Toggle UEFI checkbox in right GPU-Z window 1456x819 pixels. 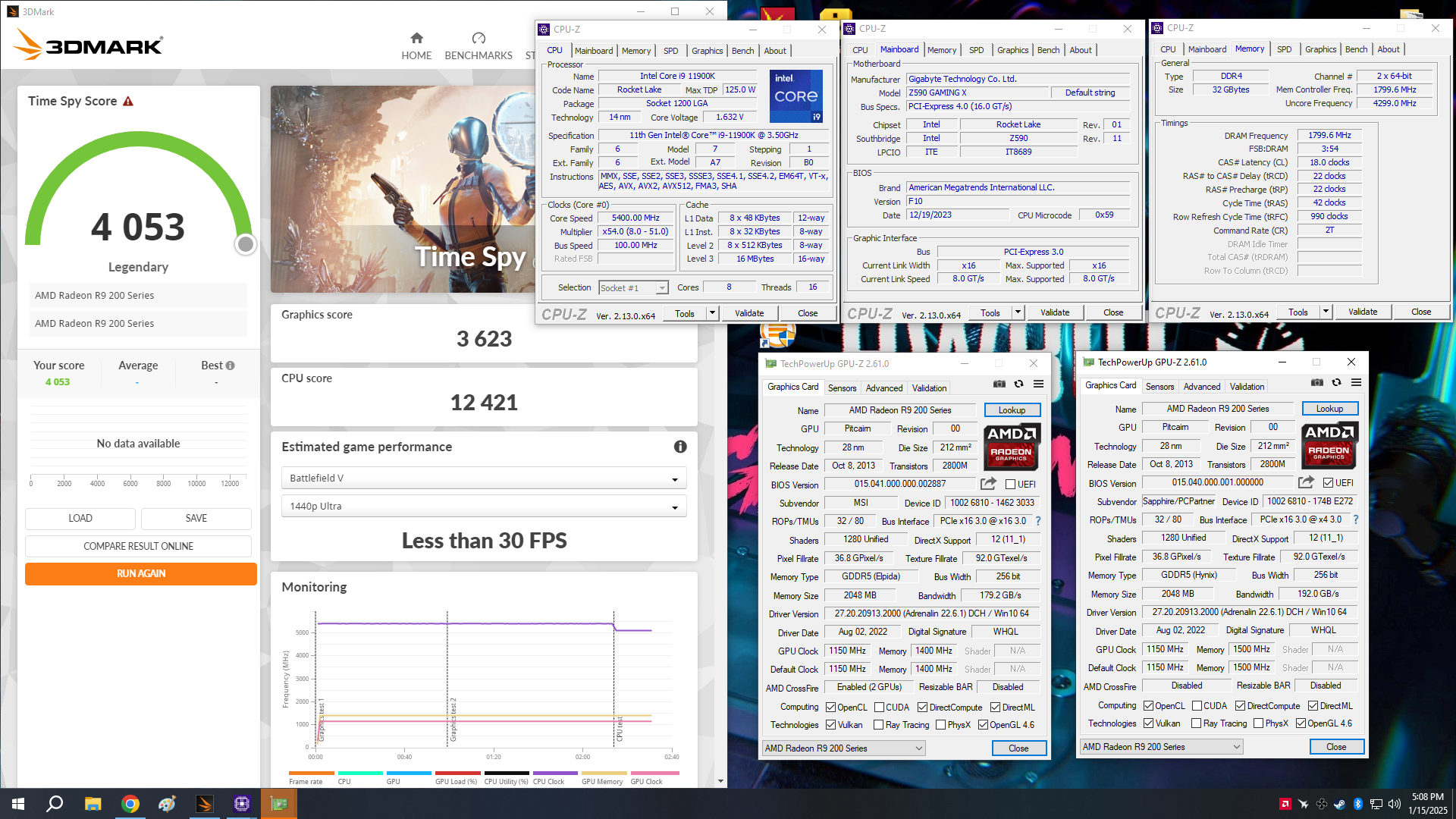click(x=1328, y=483)
